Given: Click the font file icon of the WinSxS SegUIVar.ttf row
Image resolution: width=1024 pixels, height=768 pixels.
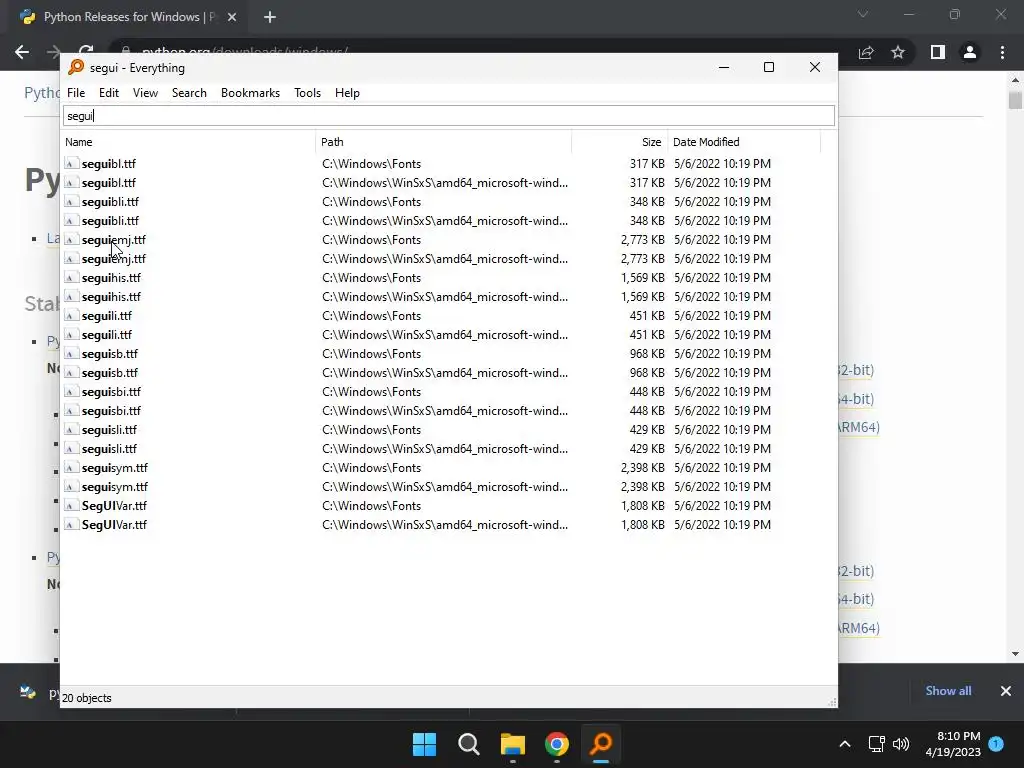Looking at the screenshot, I should [71, 524].
